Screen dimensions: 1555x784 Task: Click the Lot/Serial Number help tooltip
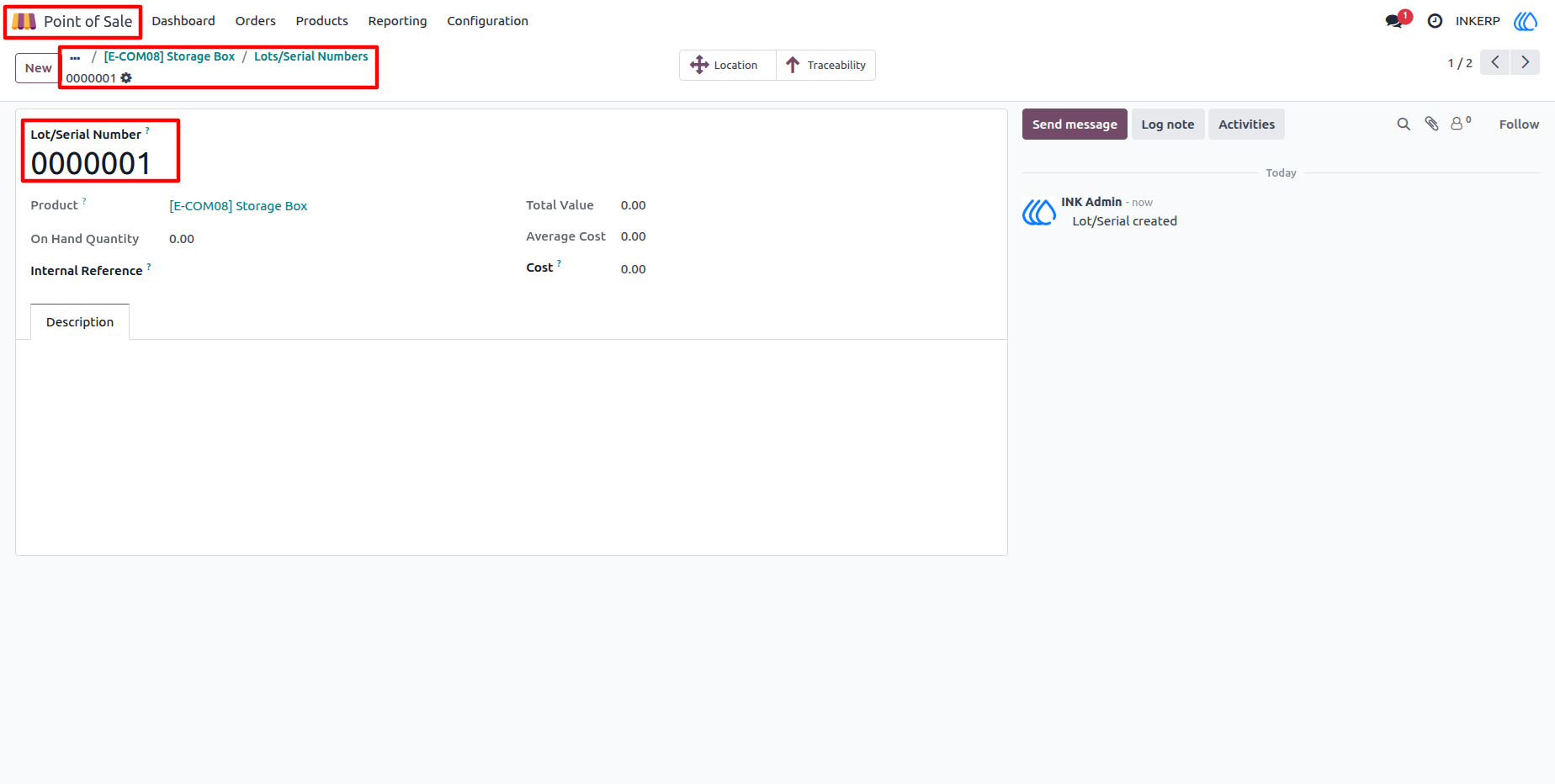(x=147, y=130)
